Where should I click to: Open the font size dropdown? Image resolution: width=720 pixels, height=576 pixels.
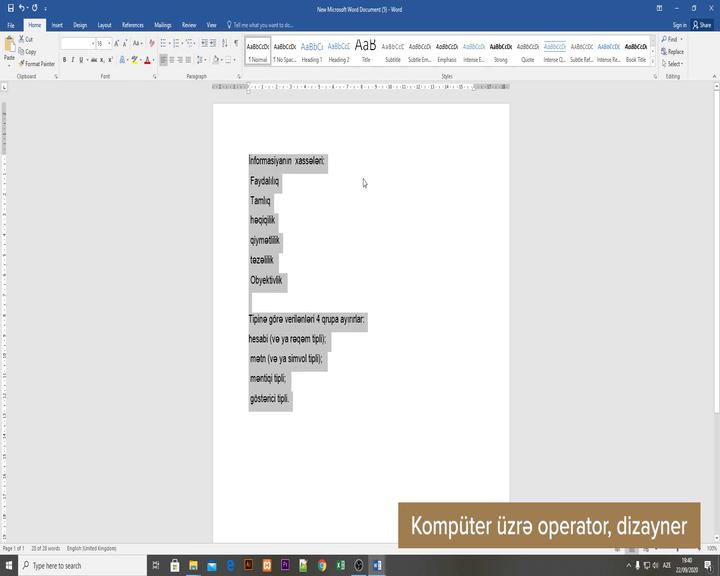coord(109,44)
